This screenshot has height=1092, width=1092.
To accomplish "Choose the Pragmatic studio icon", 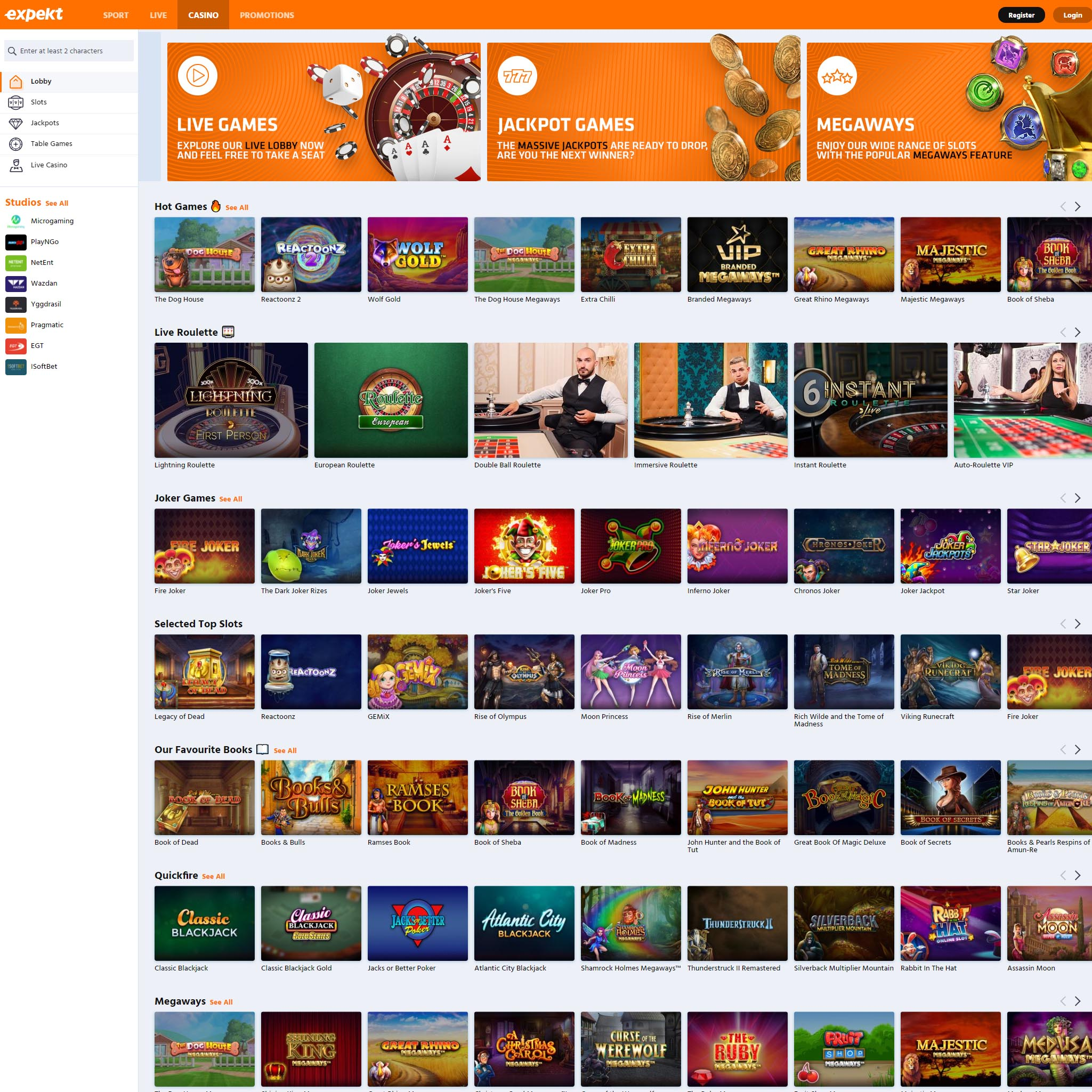I will coord(16,325).
